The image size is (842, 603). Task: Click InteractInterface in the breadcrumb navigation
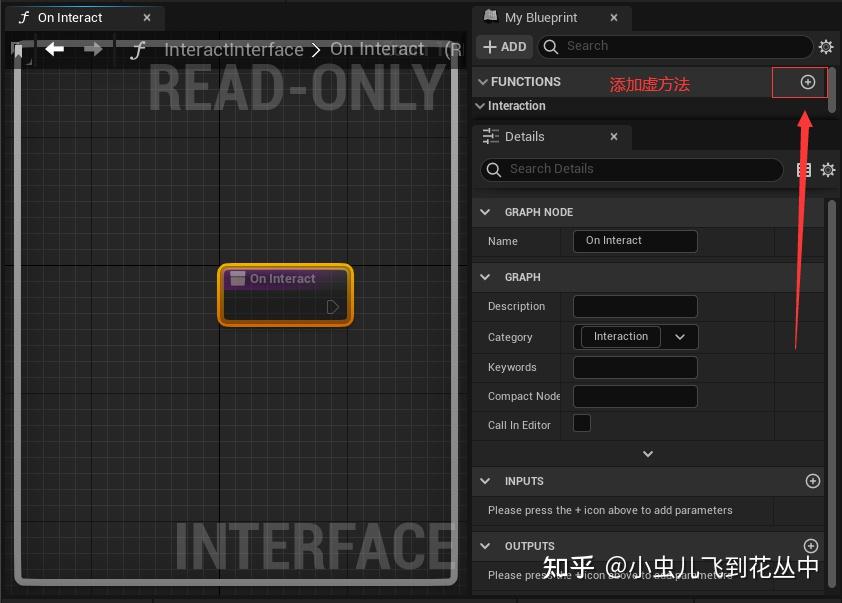234,48
